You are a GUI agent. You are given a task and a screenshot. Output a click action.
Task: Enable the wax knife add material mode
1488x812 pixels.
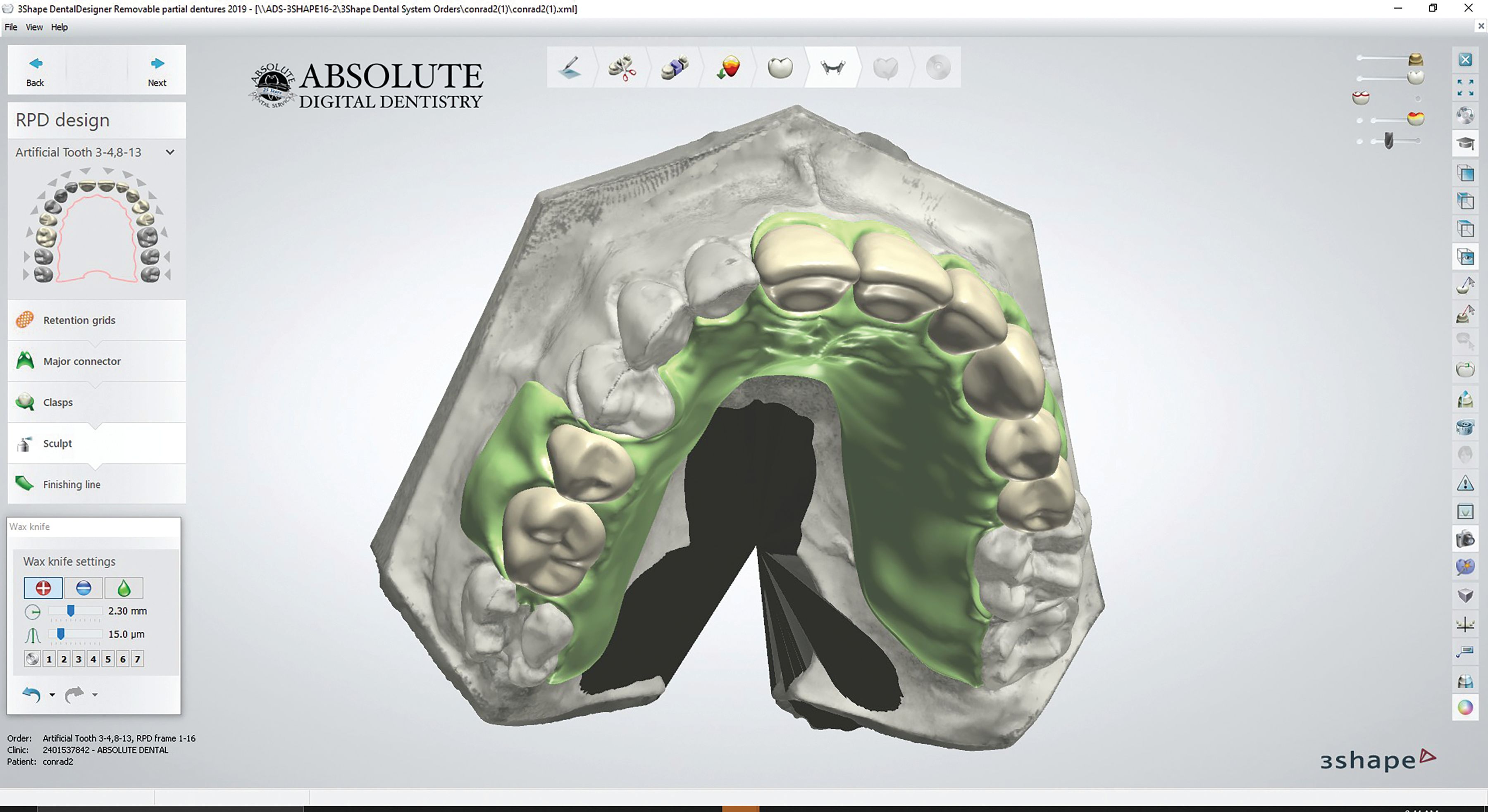point(43,588)
